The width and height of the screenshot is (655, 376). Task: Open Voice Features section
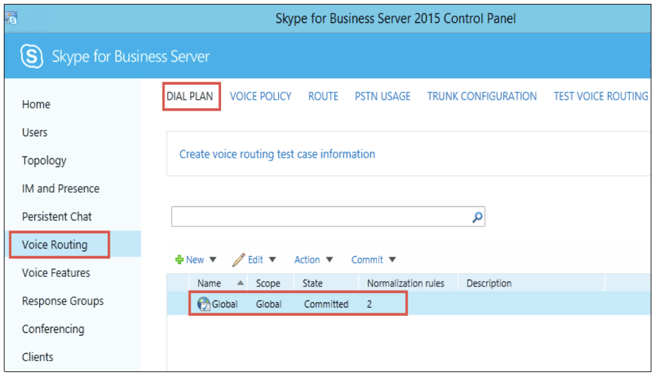tap(56, 273)
